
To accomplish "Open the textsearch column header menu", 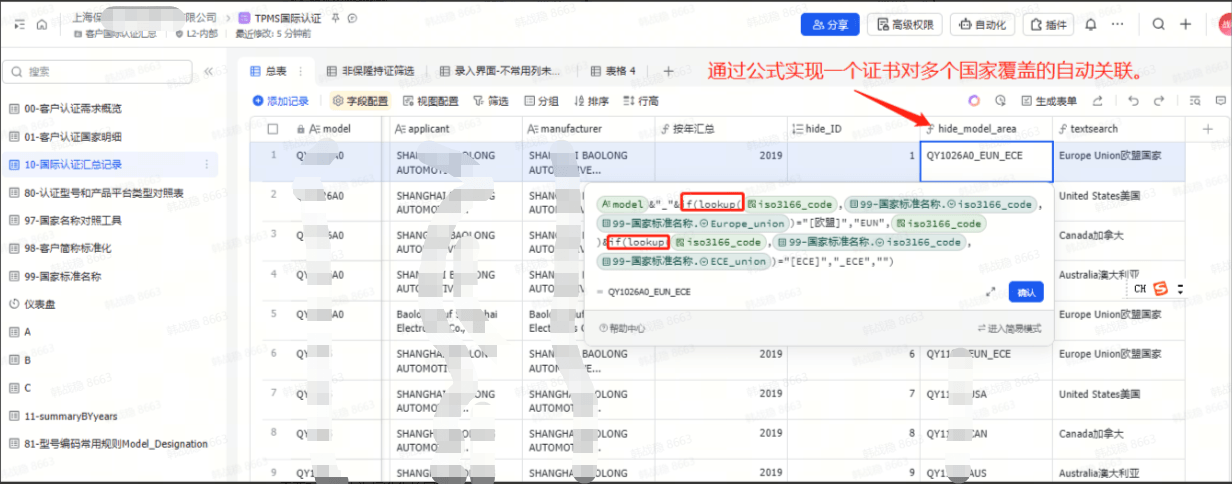I will click(x=1118, y=129).
